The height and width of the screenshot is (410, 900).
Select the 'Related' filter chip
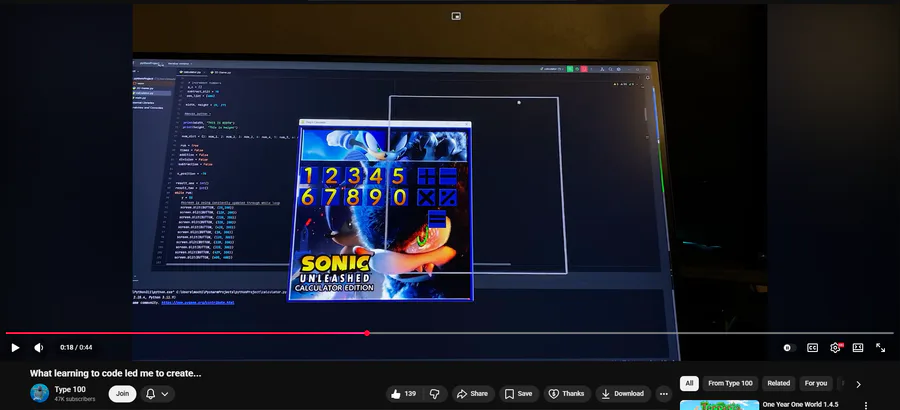(x=779, y=383)
